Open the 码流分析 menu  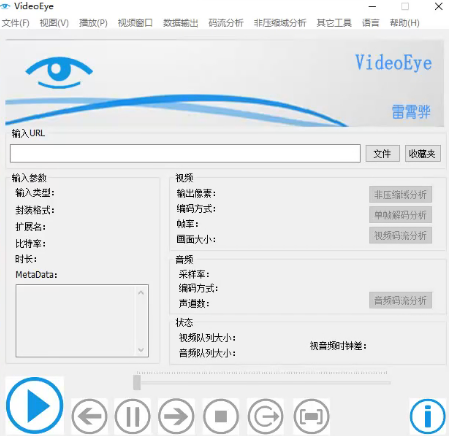point(226,23)
